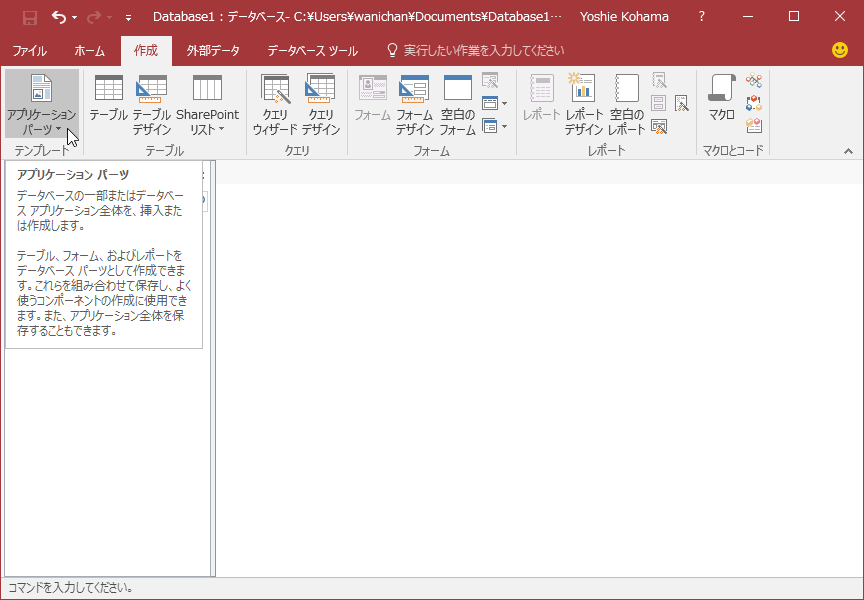
Task: Start the Form Wizard small icon
Action: [x=490, y=80]
